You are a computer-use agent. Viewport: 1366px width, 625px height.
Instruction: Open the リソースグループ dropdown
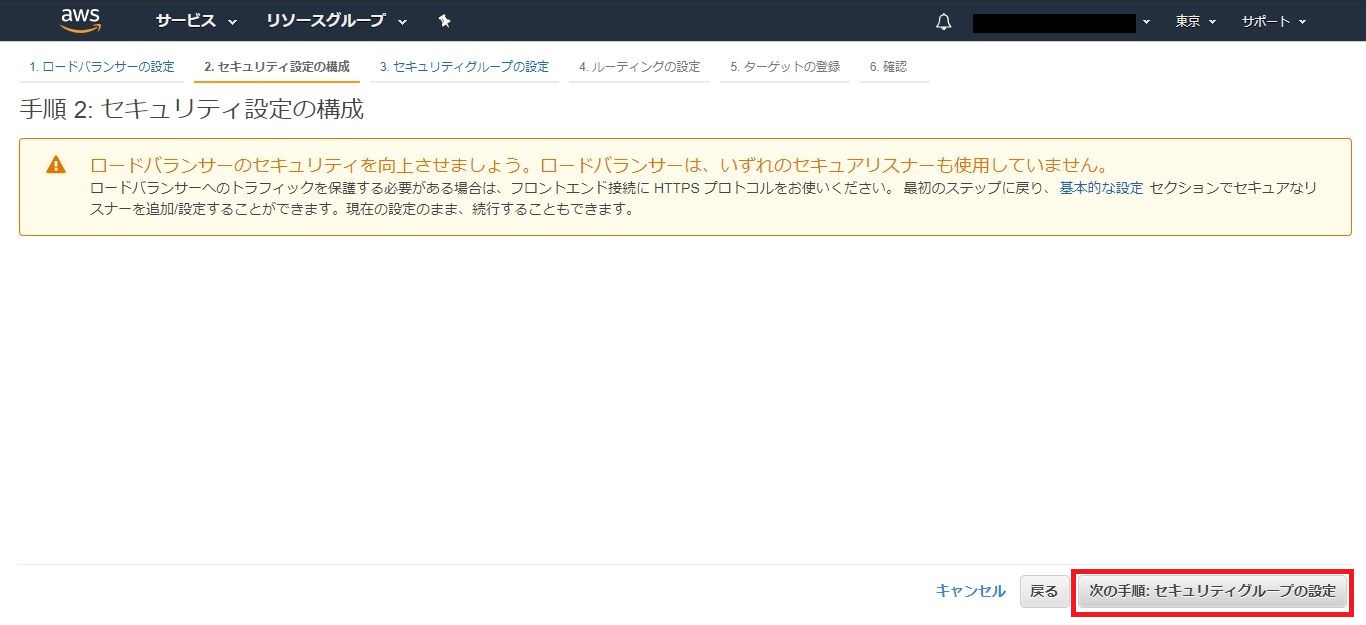pos(336,21)
